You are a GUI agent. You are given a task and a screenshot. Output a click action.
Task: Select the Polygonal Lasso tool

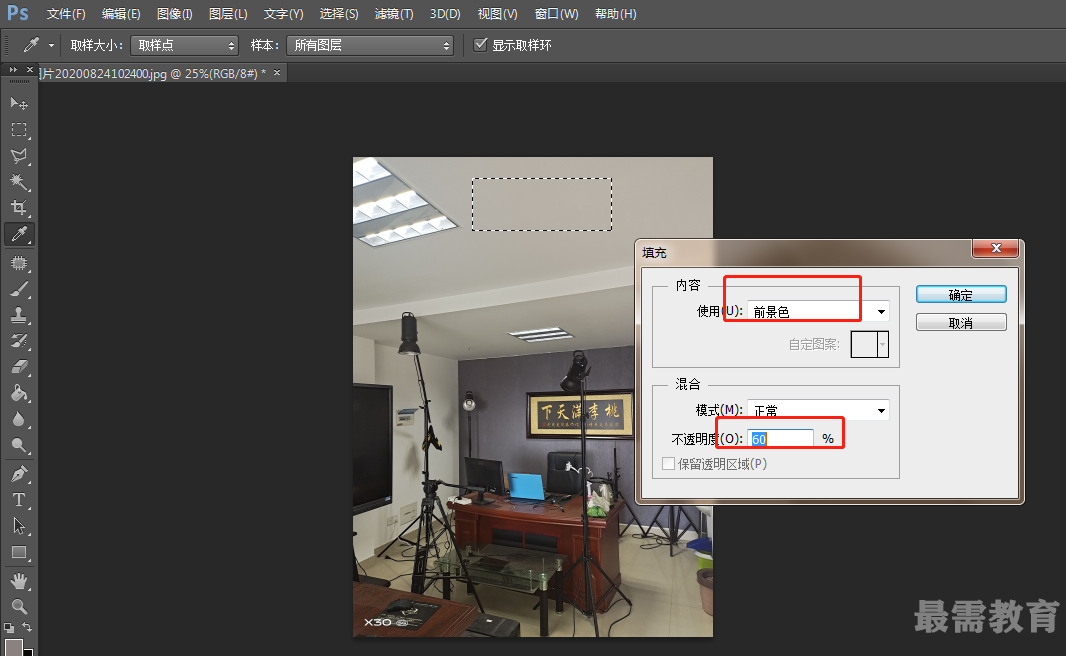tap(19, 156)
